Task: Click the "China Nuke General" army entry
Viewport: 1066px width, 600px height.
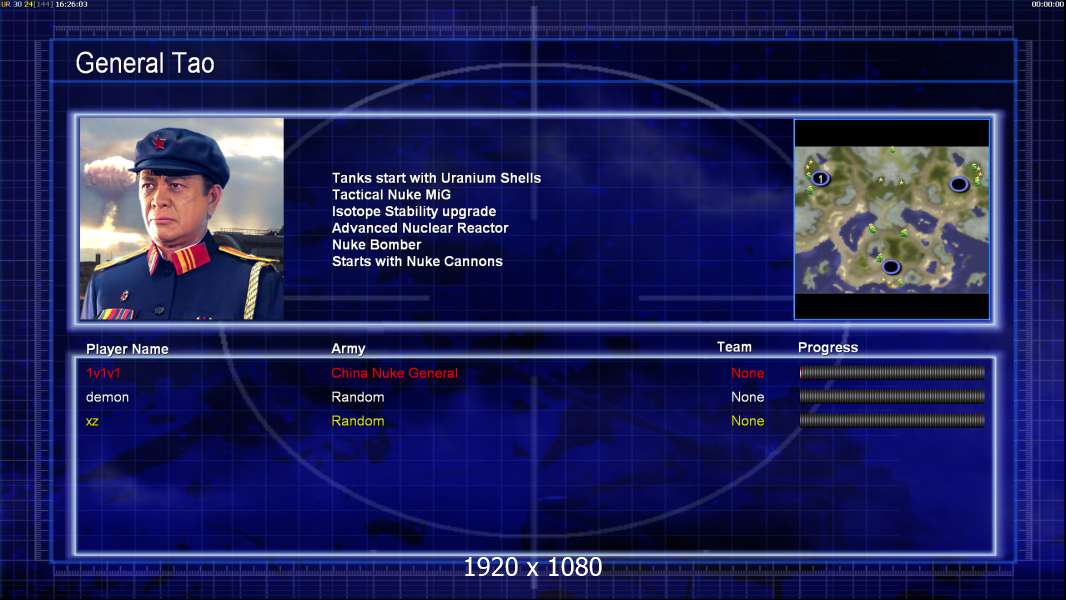Action: point(394,373)
